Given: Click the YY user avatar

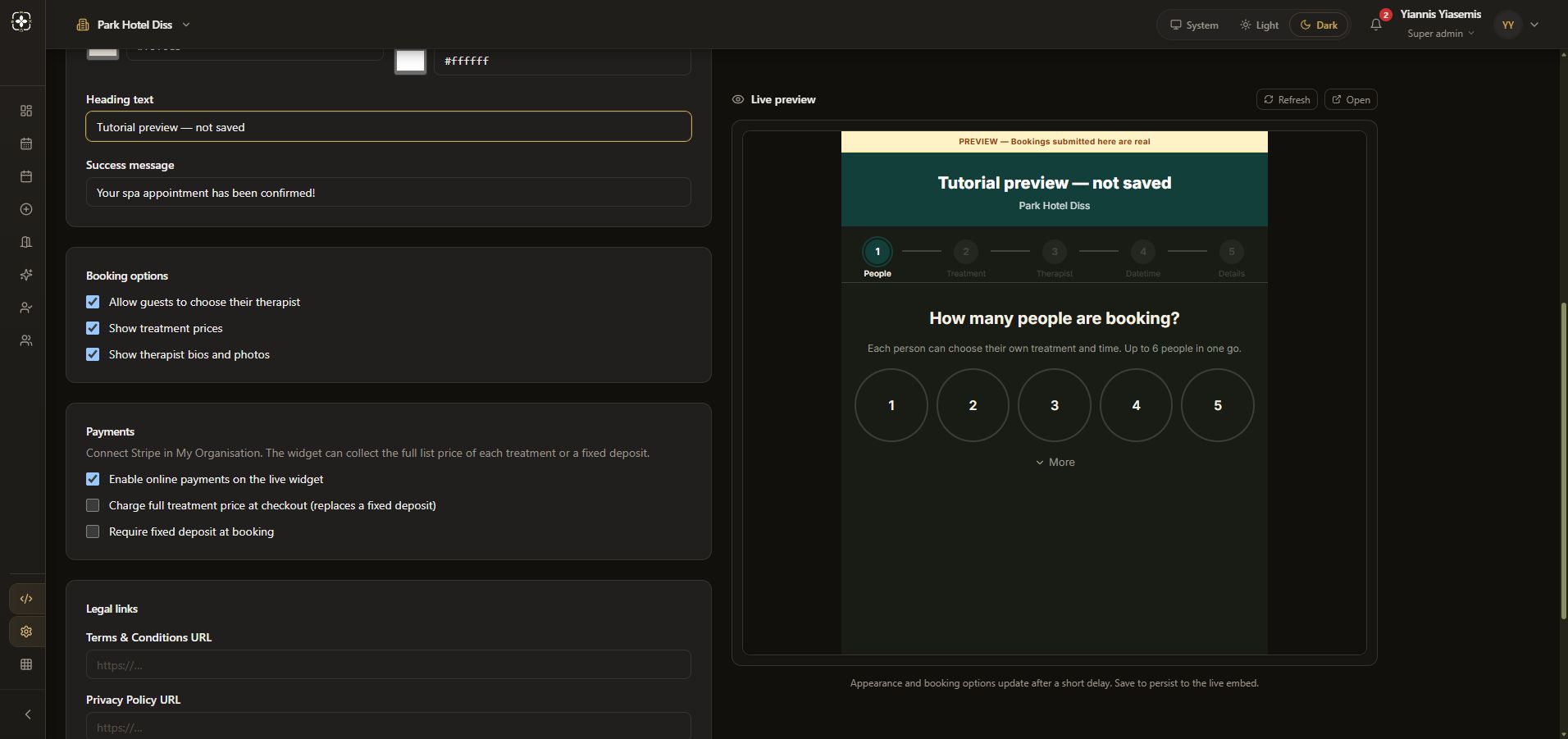Looking at the screenshot, I should tap(1507, 25).
